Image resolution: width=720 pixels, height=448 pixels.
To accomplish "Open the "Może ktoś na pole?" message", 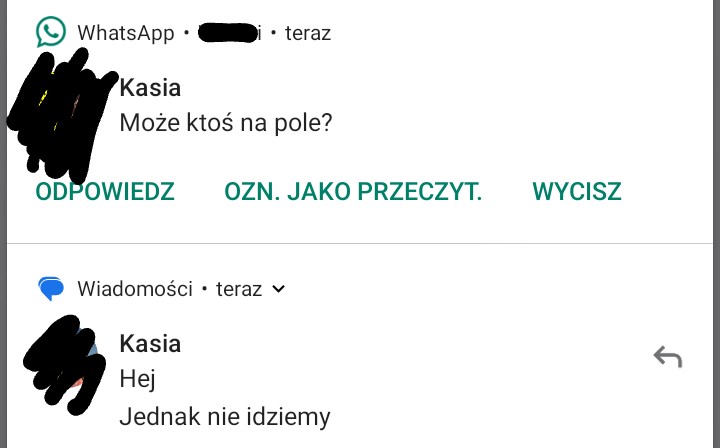I will point(225,123).
